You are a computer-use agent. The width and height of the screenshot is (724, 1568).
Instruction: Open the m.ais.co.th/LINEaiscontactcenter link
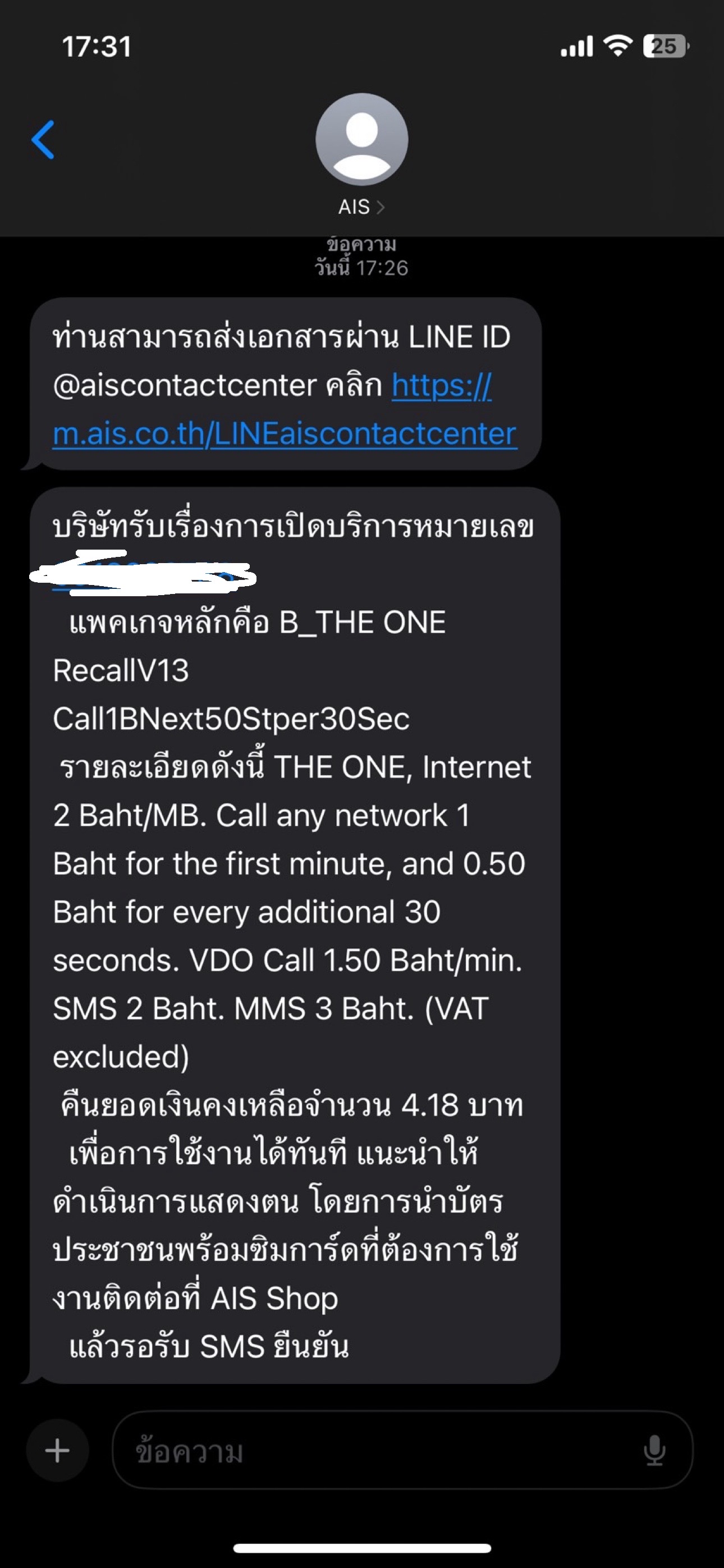coord(285,433)
